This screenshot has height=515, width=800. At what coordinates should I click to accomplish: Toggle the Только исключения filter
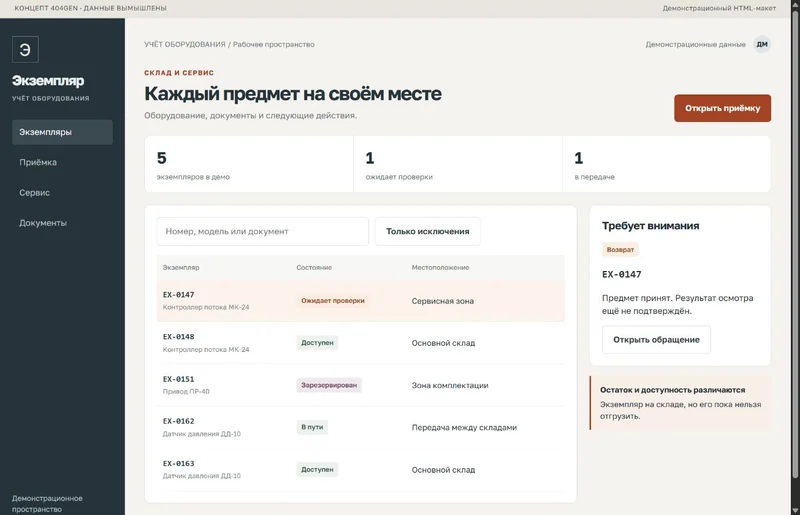click(x=428, y=231)
